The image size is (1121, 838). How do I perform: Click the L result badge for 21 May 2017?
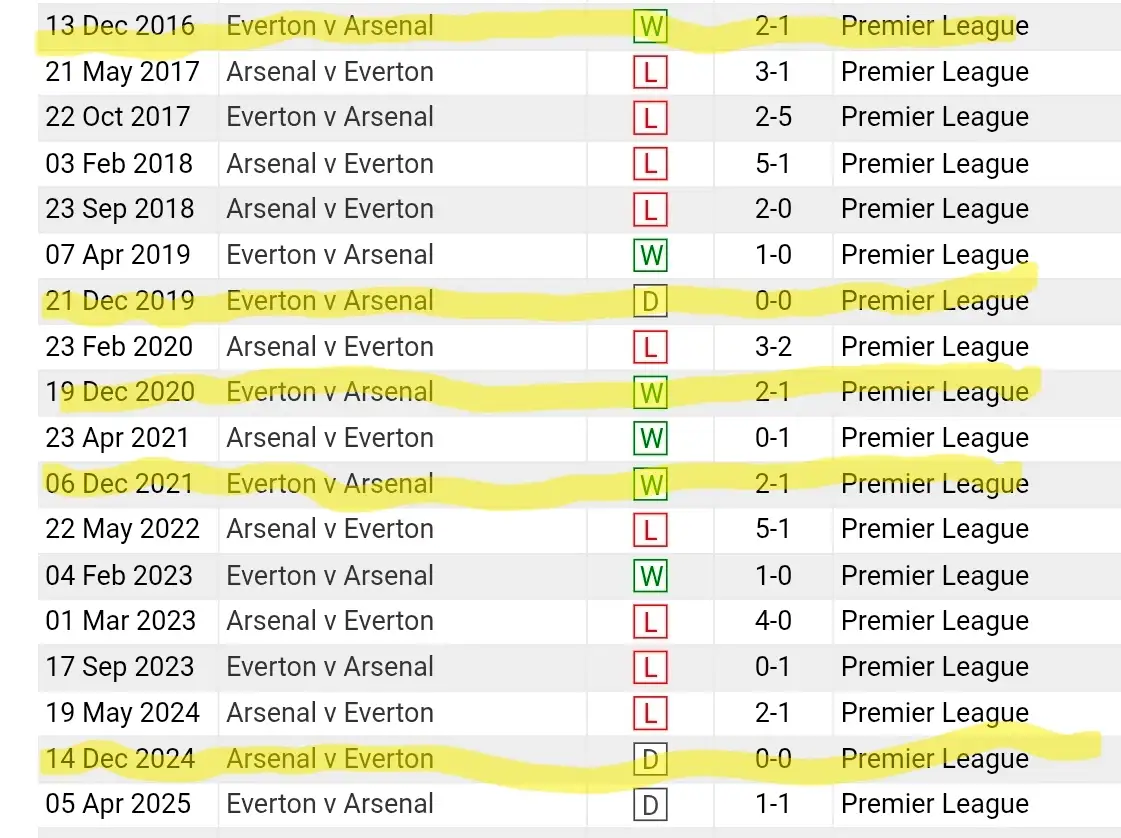pos(650,72)
